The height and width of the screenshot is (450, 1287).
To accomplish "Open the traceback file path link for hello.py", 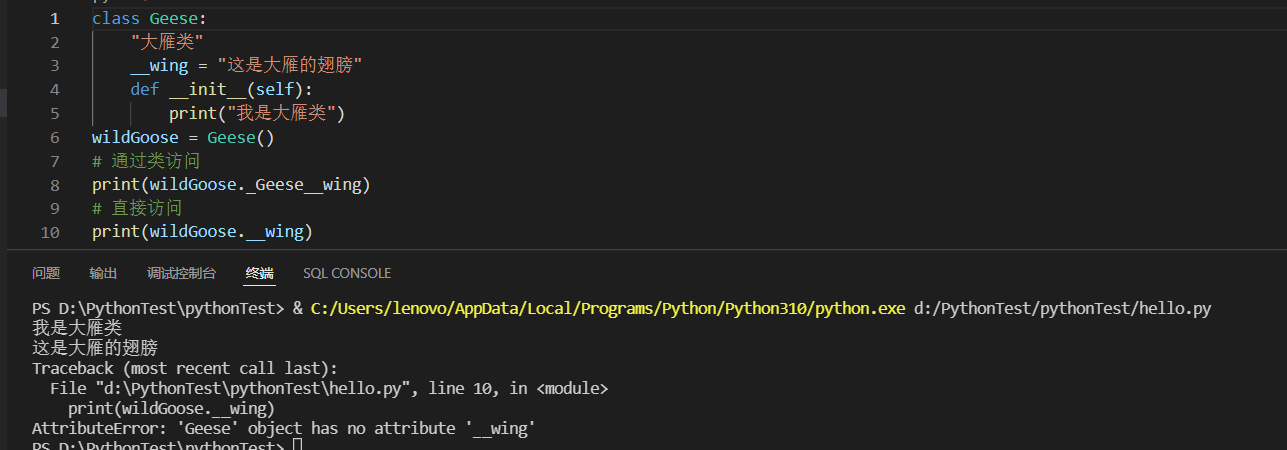I will (237, 388).
